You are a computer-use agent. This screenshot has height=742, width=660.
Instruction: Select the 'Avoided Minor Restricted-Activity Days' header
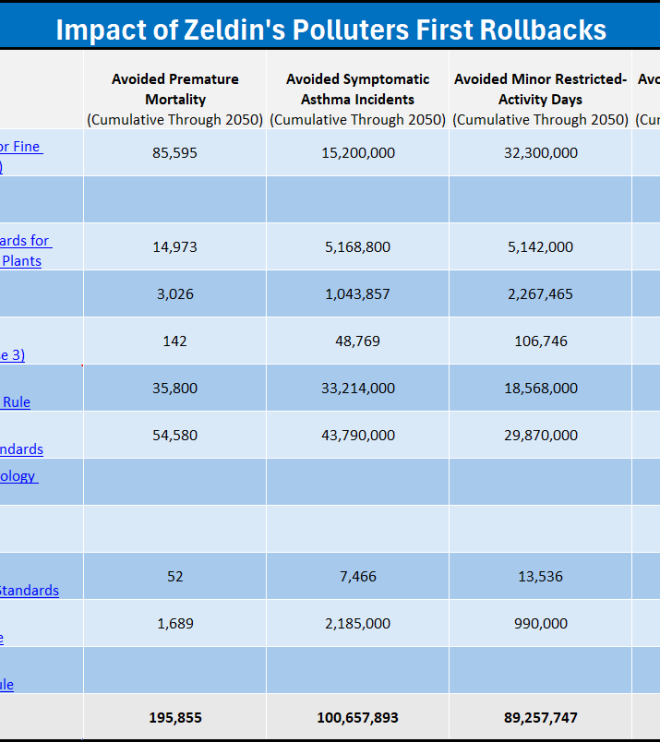(x=540, y=89)
